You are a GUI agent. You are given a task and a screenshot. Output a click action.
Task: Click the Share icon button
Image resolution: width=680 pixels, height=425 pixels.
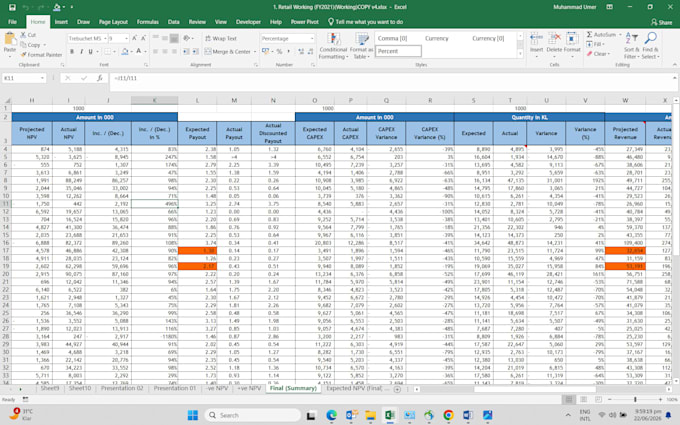[x=661, y=22]
